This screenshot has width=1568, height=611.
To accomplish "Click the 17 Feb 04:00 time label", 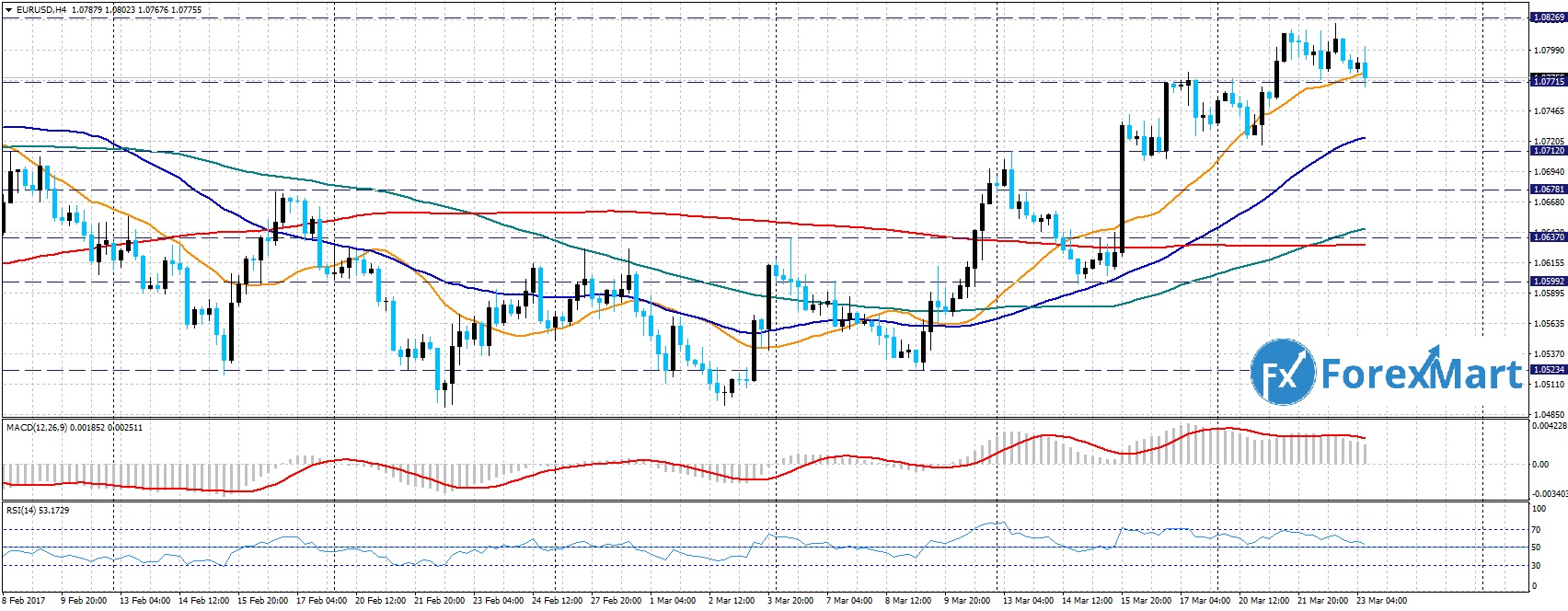I will coord(323,601).
